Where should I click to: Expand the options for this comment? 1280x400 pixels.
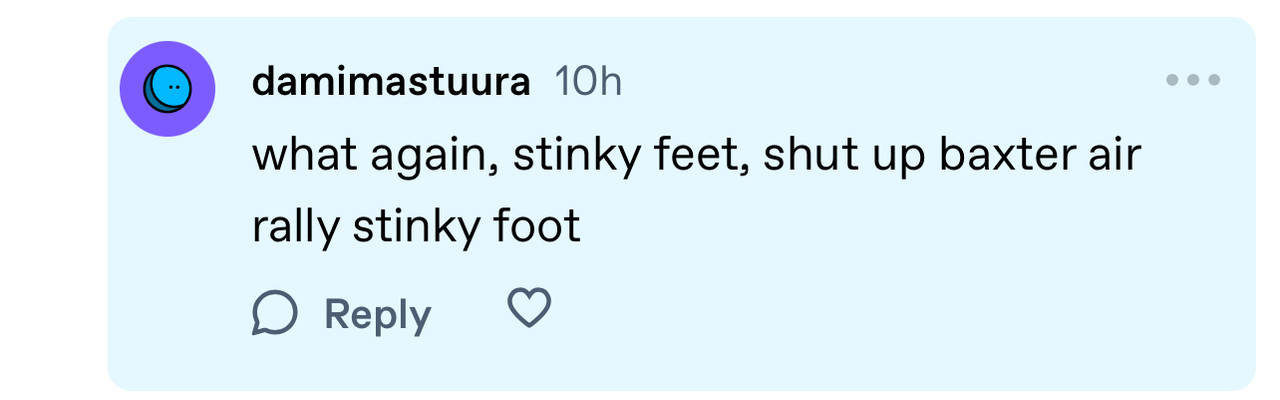pyautogui.click(x=1193, y=80)
